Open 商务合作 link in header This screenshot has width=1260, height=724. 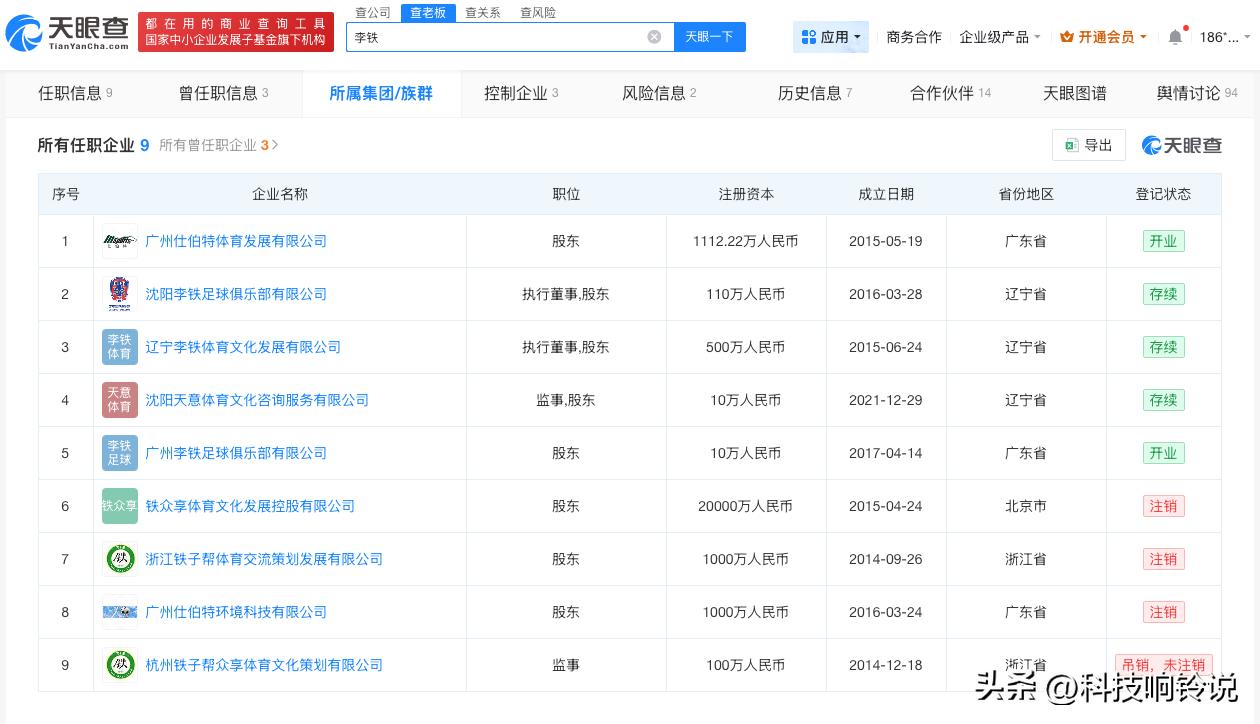(914, 37)
